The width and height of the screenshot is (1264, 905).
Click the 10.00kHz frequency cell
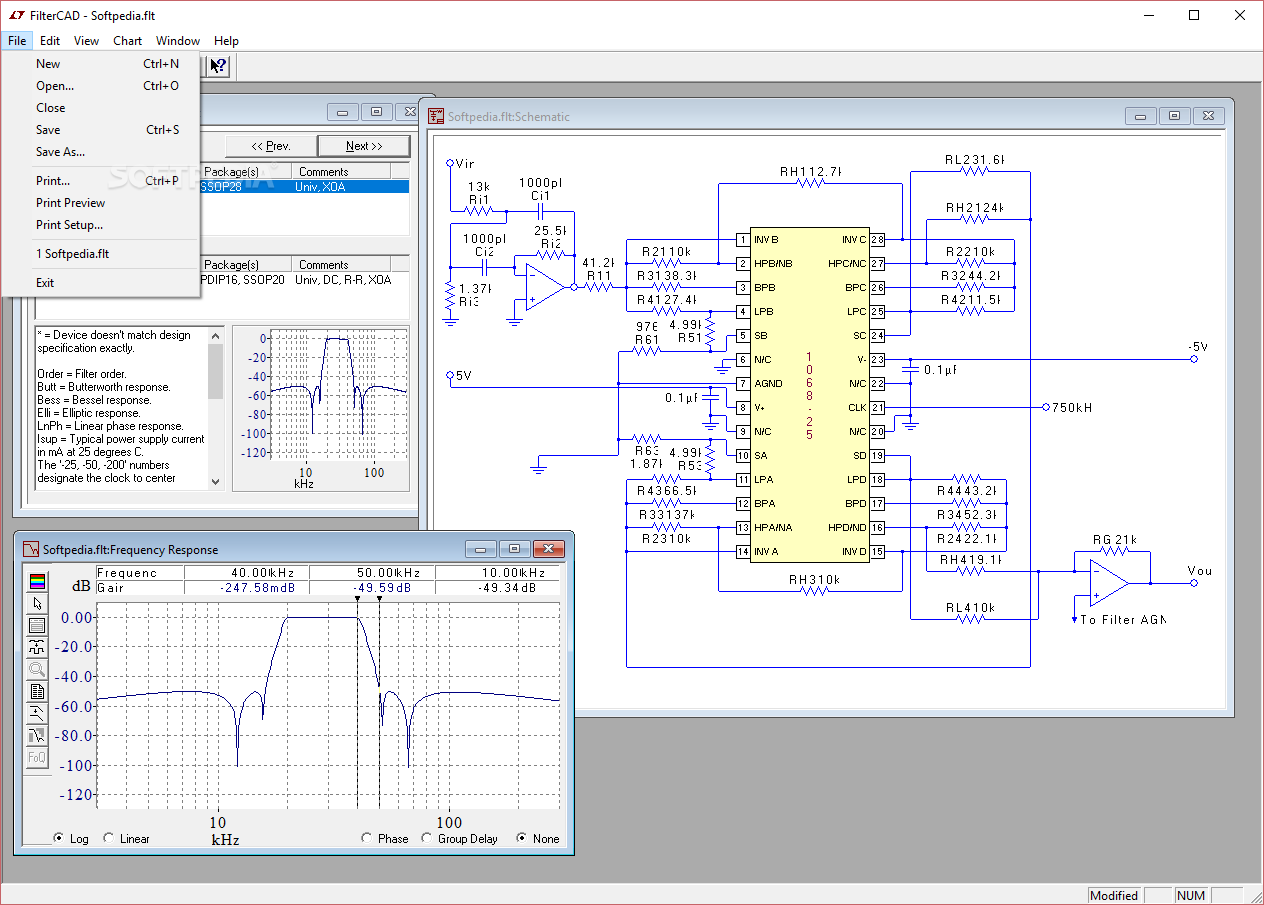pos(497,573)
